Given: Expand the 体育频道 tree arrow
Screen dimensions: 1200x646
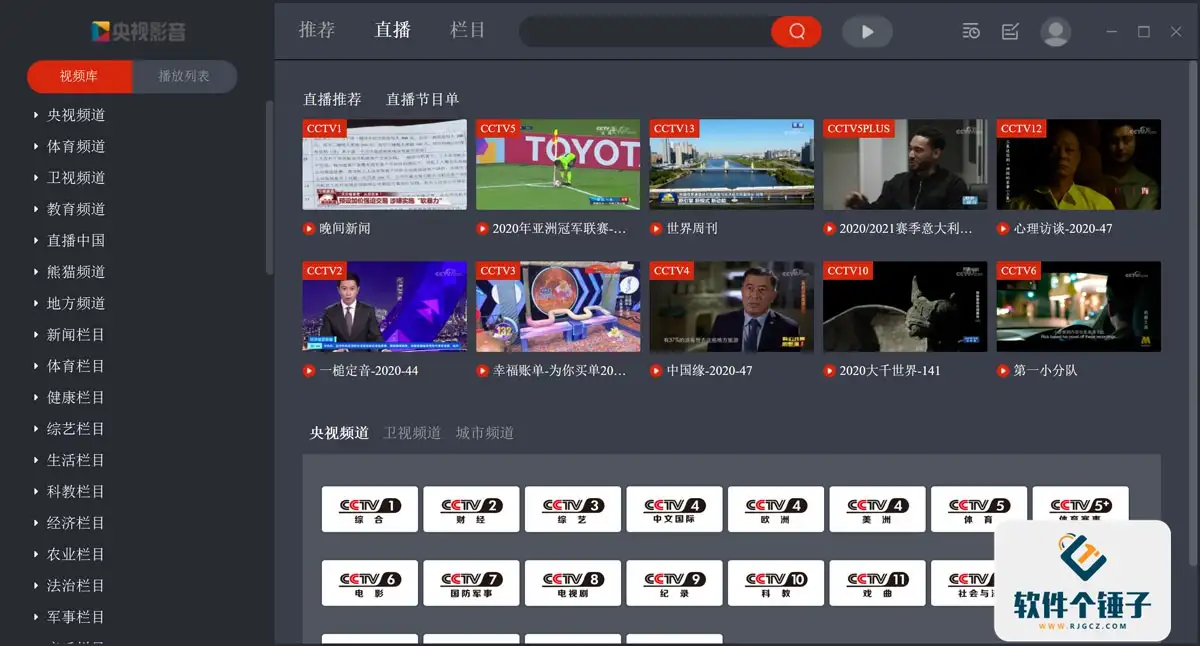Looking at the screenshot, I should point(36,146).
